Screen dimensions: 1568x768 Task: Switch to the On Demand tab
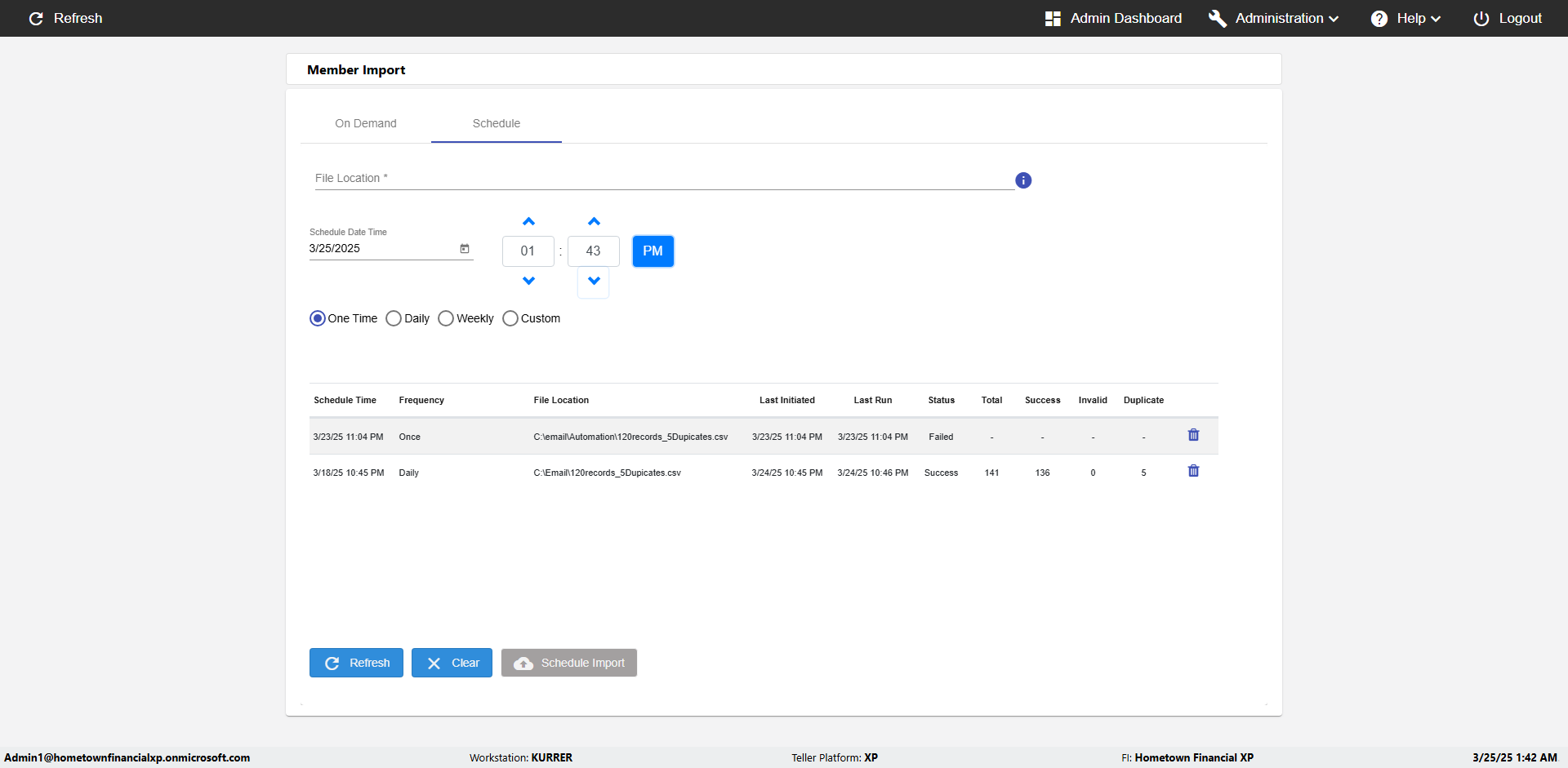click(366, 123)
